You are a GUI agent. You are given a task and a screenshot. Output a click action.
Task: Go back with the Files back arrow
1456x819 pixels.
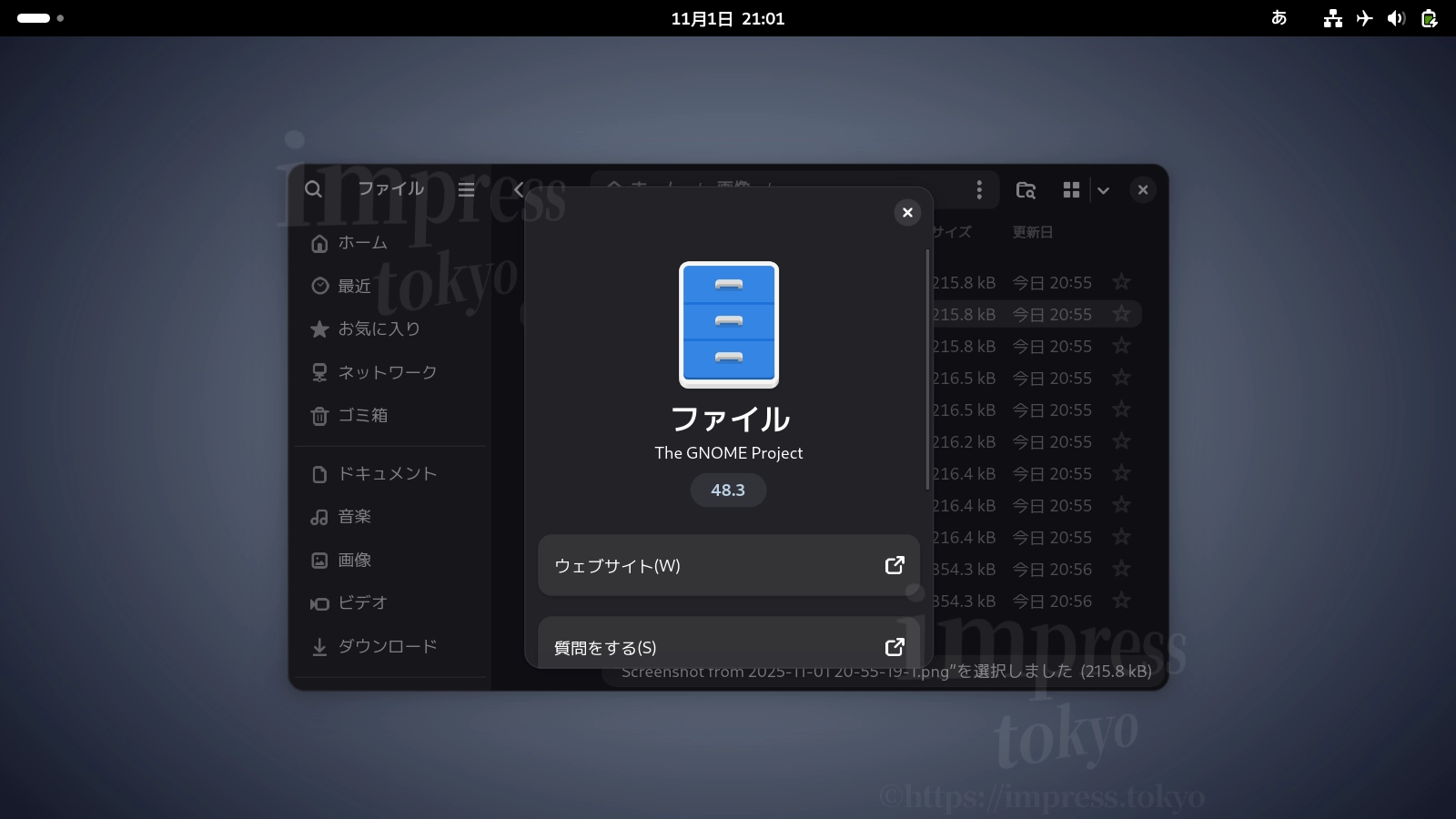coord(519,189)
